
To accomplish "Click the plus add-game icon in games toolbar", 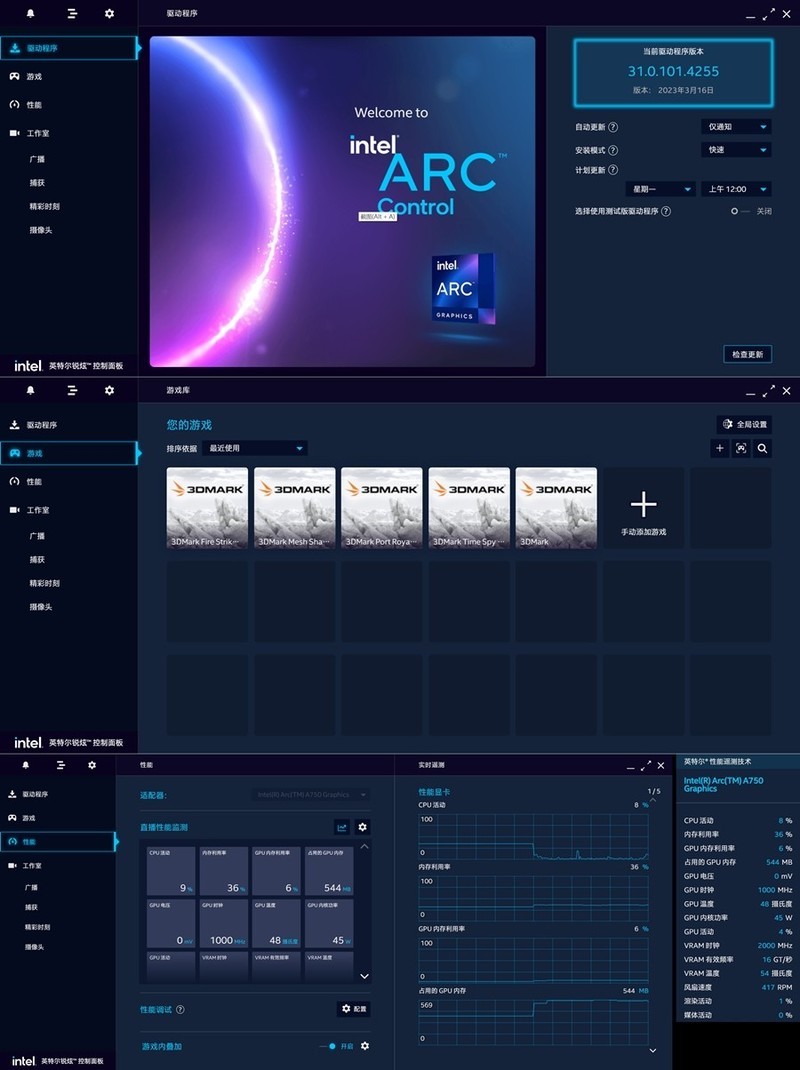I will pos(719,448).
